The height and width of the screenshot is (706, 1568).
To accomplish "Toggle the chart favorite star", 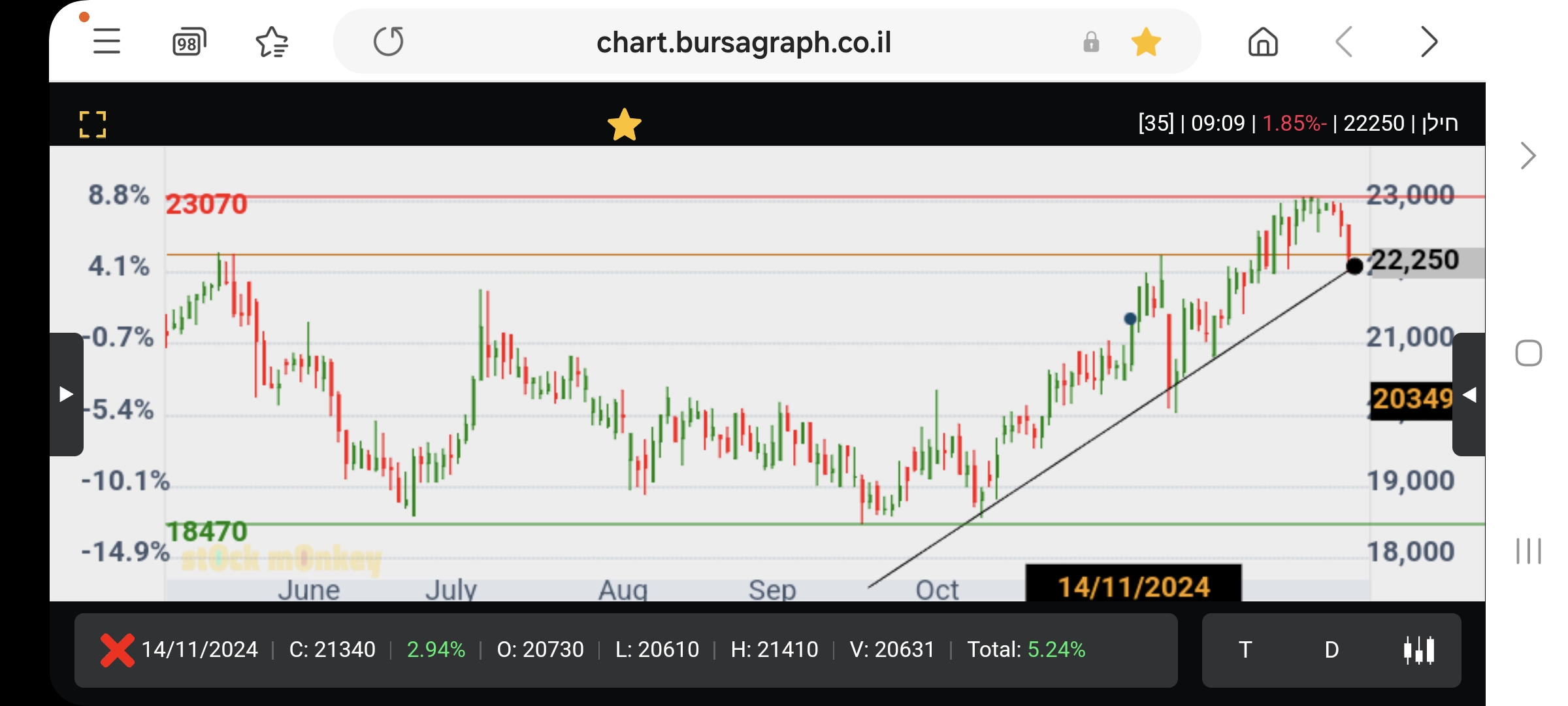I will pos(624,124).
